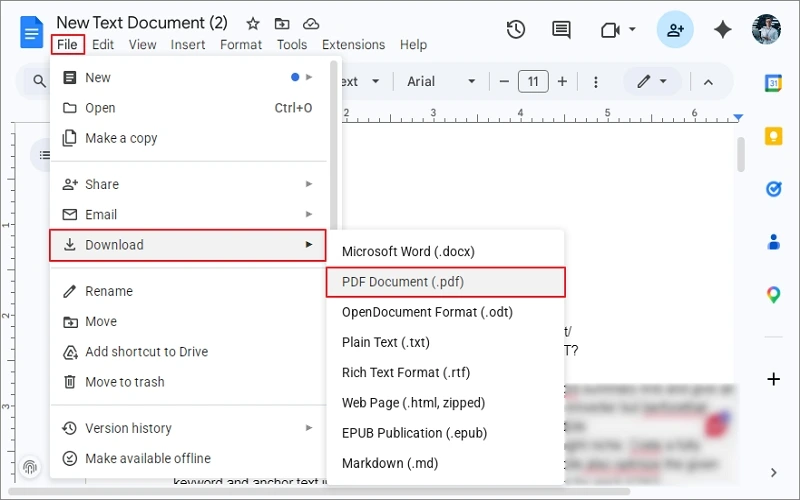Download as EPUB Publication (.epub)
The image size is (800, 500).
click(445, 433)
